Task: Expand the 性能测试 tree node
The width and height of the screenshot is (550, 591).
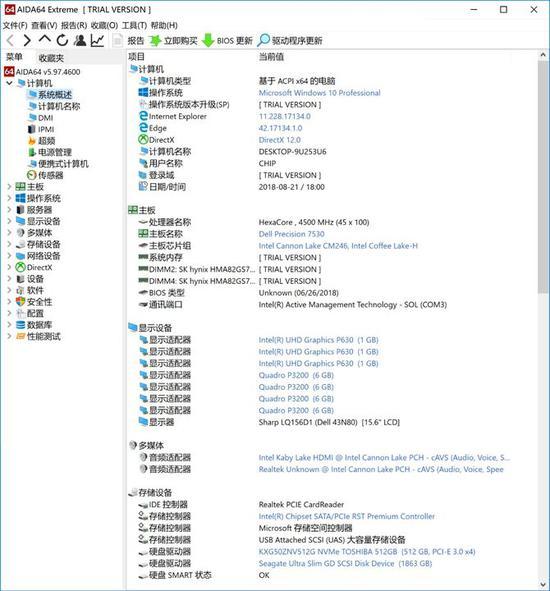Action: 9,336
